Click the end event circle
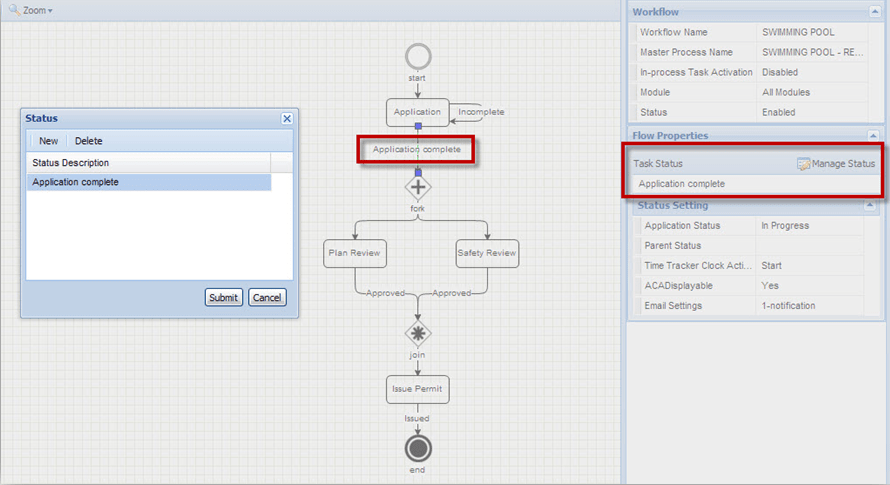This screenshot has width=890, height=485. tap(418, 446)
